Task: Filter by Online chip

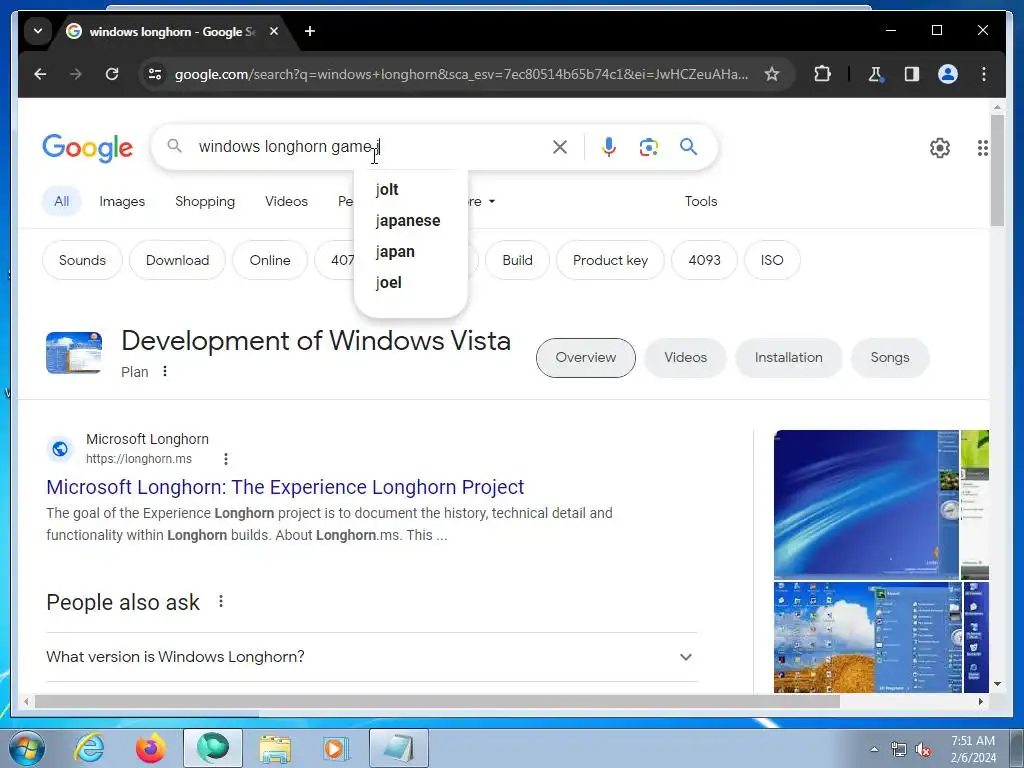Action: tap(270, 260)
